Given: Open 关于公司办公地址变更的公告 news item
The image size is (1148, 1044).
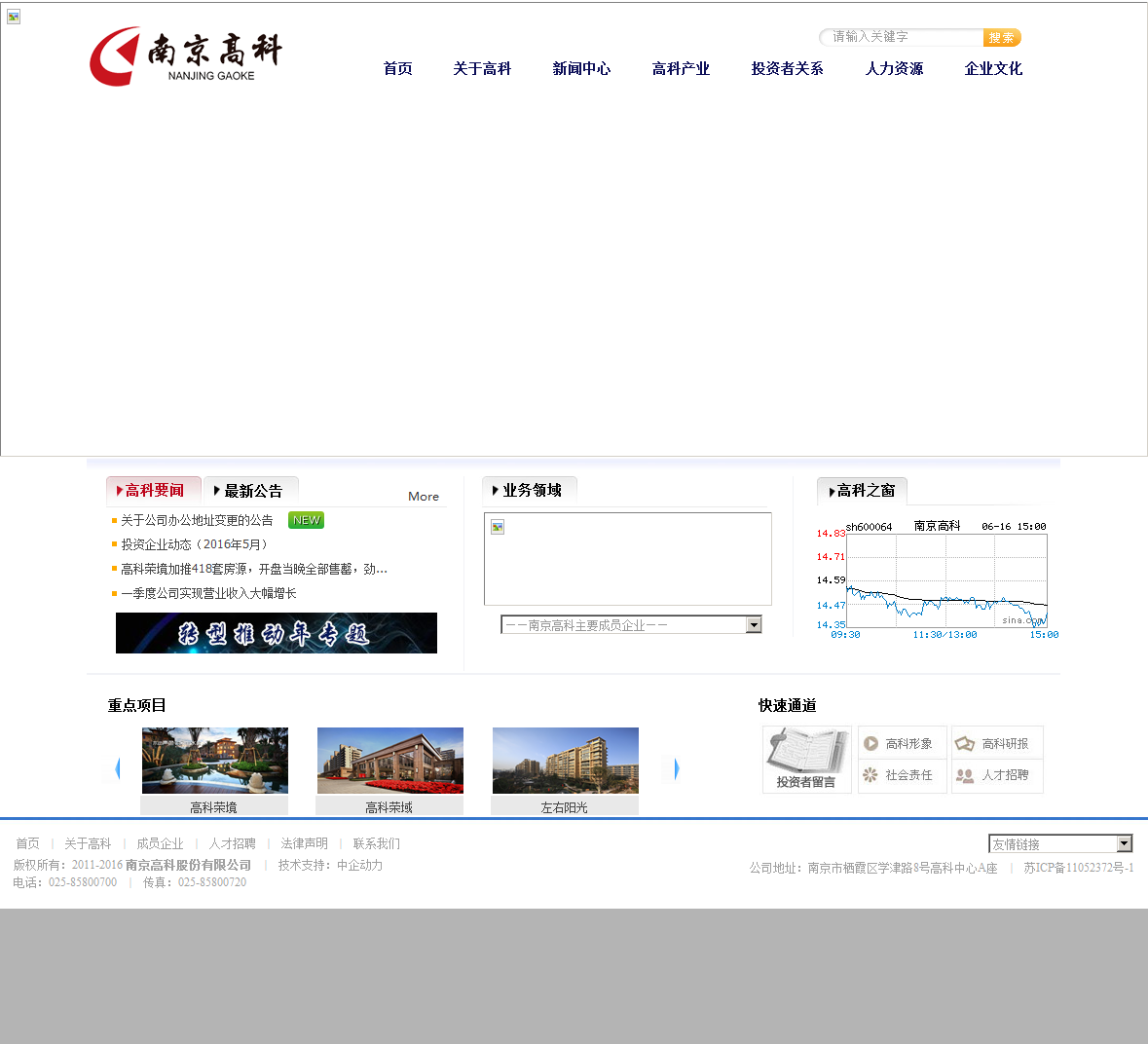Looking at the screenshot, I should [197, 520].
